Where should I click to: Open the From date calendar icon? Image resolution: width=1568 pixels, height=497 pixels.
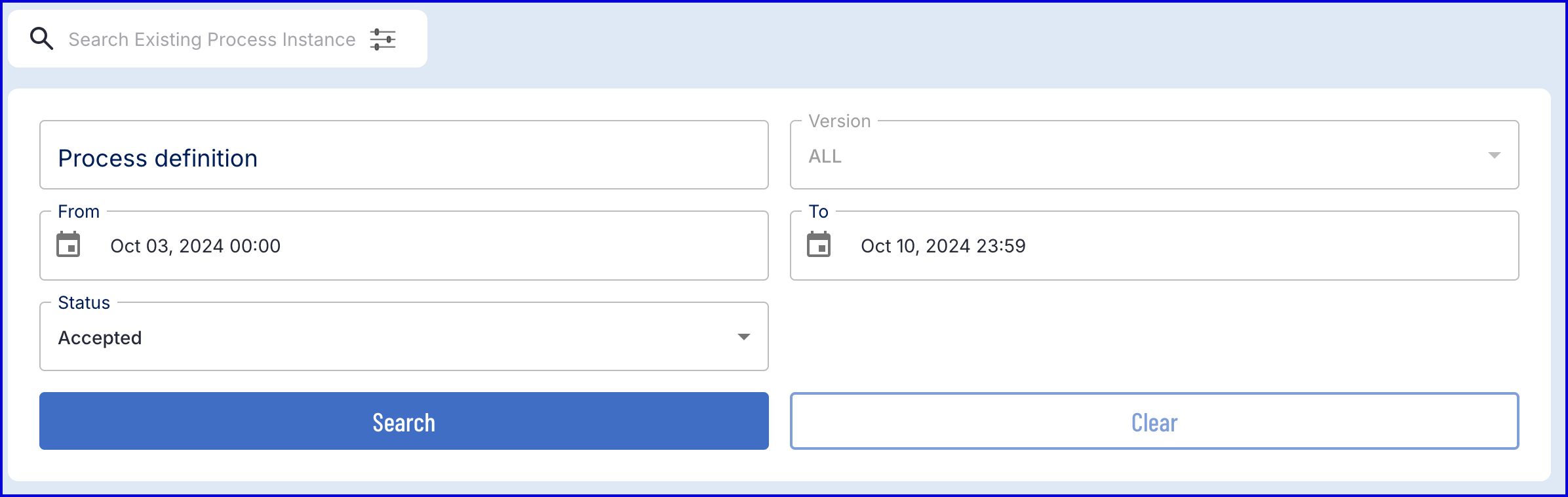click(x=68, y=245)
